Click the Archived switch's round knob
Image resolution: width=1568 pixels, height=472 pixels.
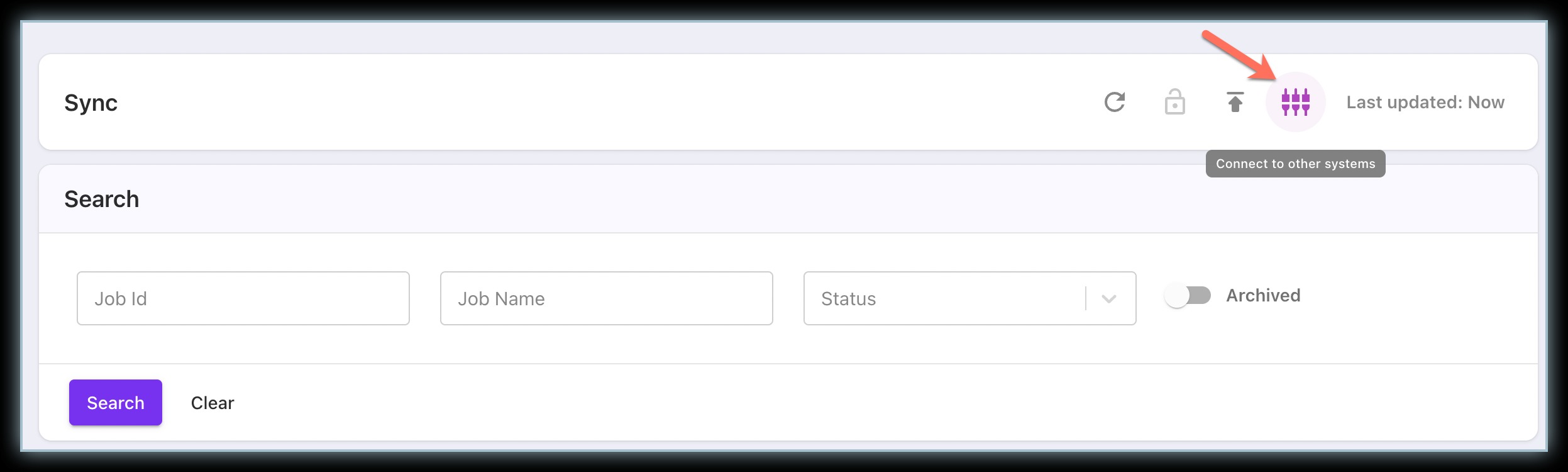tap(1177, 296)
